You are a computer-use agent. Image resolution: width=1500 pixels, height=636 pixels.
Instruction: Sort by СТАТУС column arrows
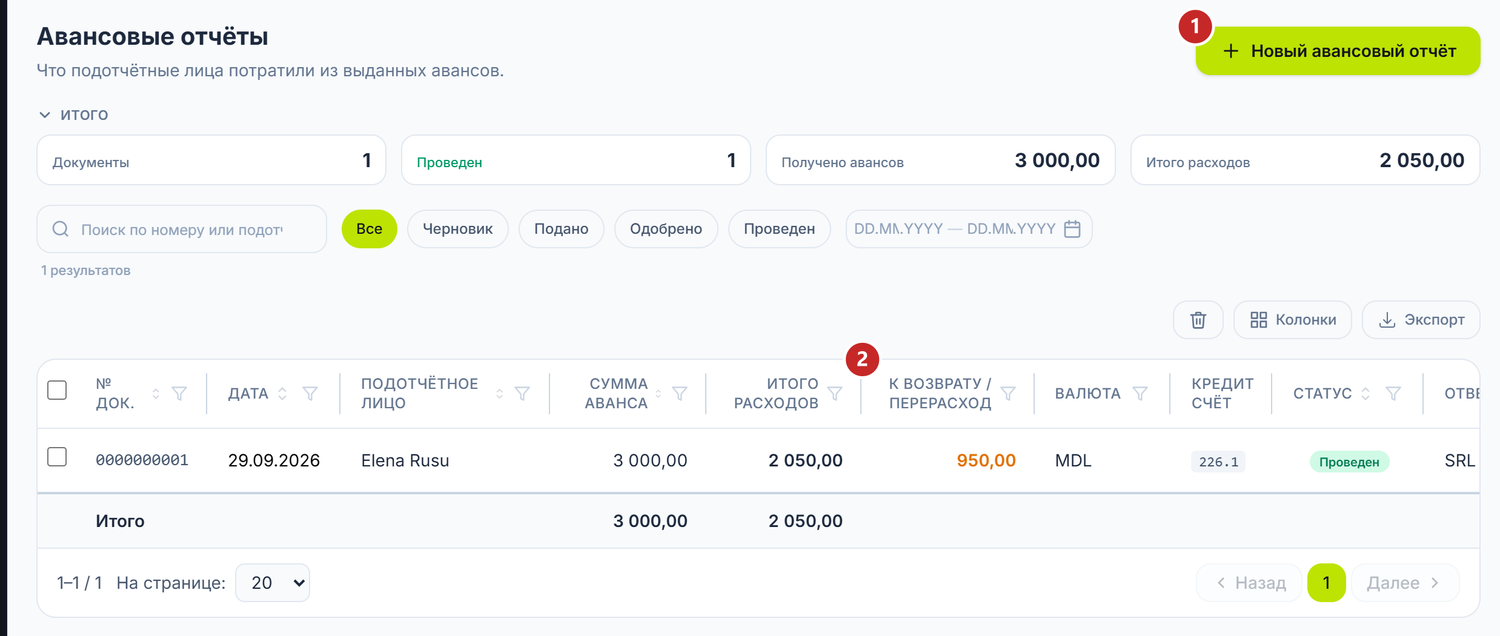coord(1367,394)
